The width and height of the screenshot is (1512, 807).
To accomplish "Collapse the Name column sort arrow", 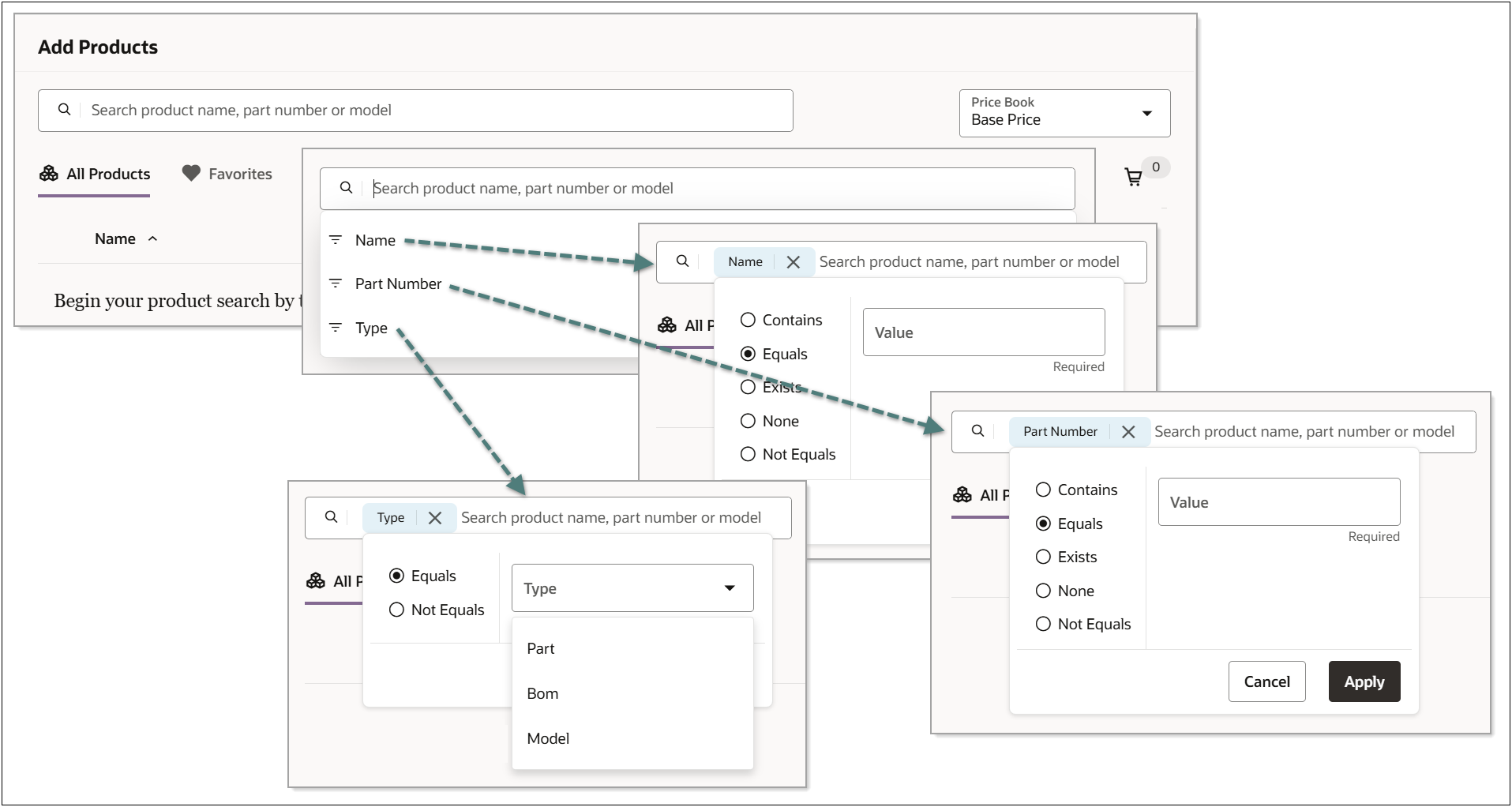I will tap(153, 238).
